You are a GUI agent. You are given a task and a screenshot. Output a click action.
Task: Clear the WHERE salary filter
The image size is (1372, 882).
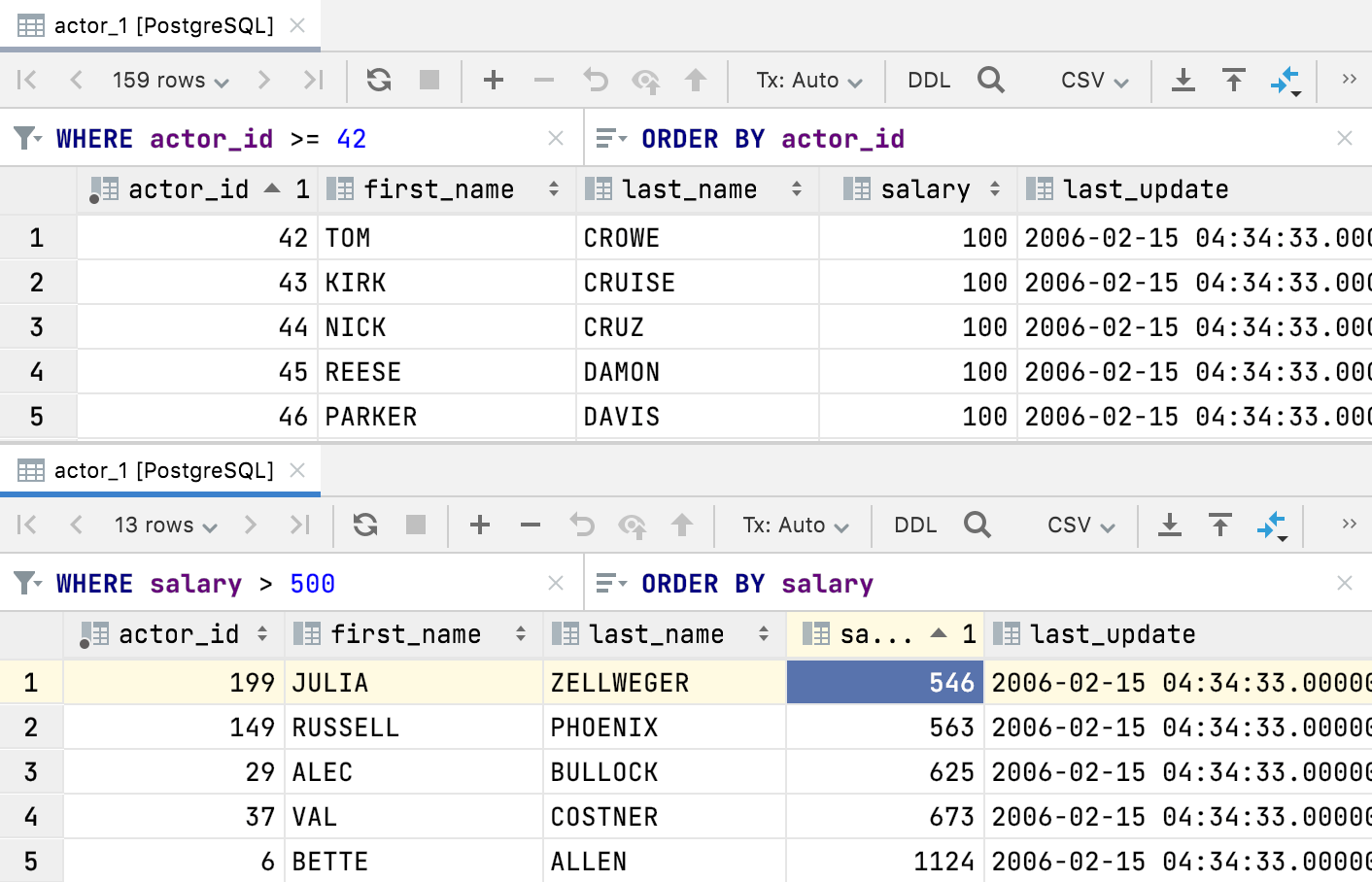coord(555,583)
